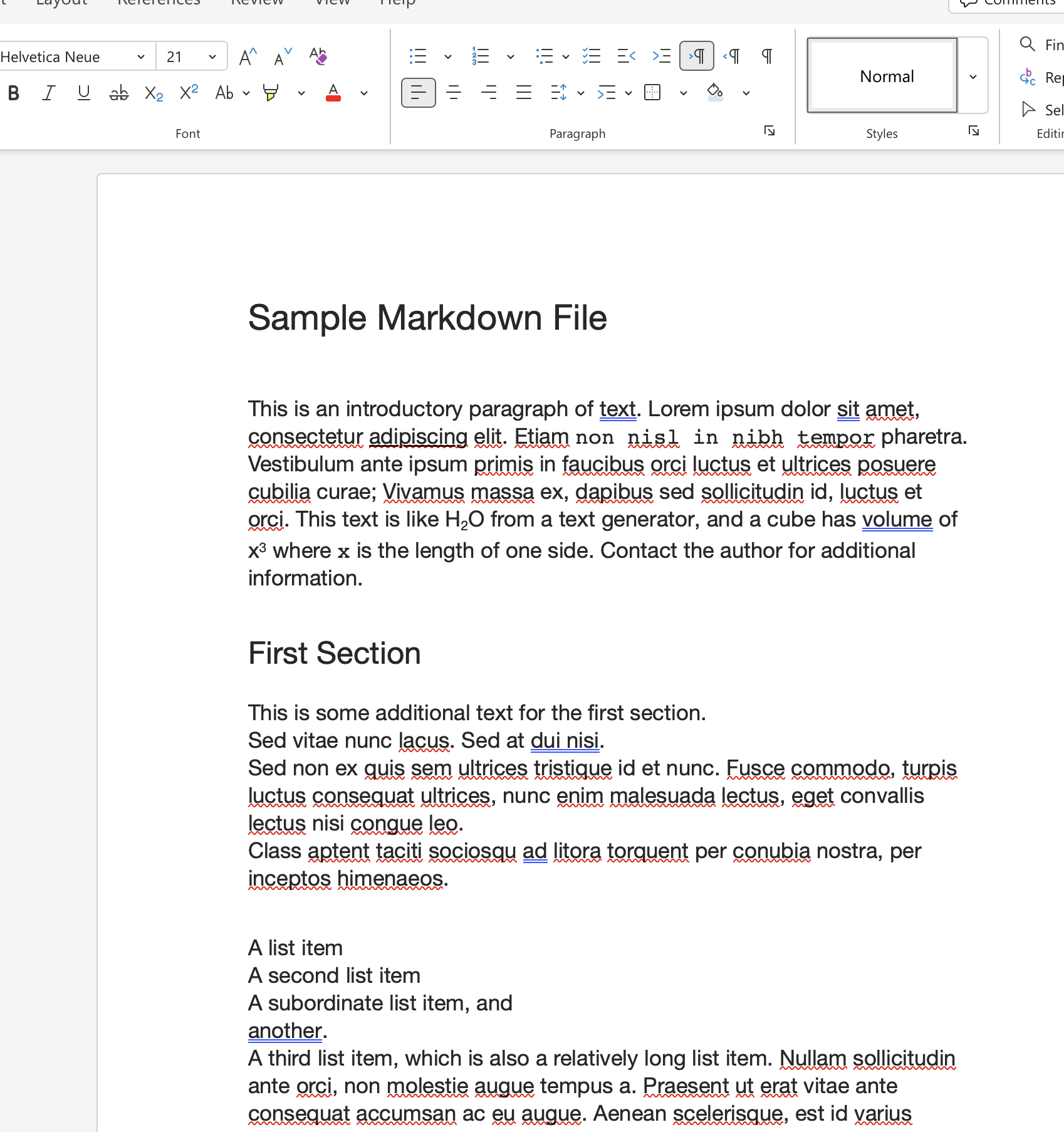Click the Superscript button
This screenshot has height=1132, width=1064.
(189, 93)
